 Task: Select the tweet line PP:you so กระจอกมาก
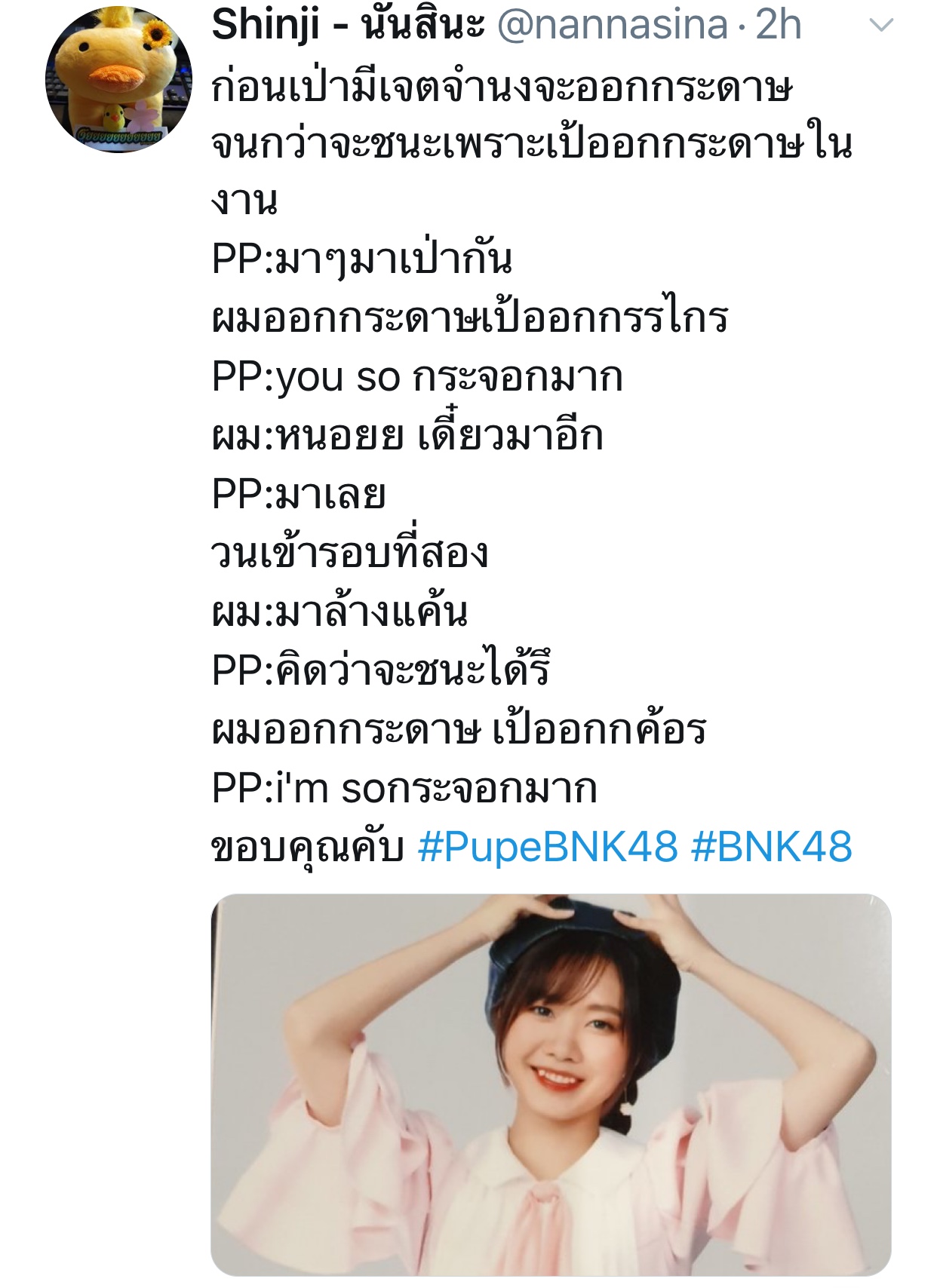417,376
